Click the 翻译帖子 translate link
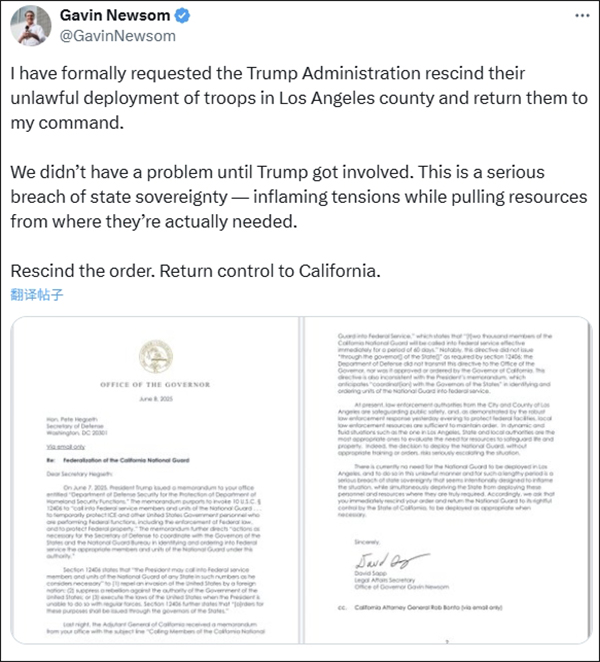The height and width of the screenshot is (662, 600). coord(37,295)
